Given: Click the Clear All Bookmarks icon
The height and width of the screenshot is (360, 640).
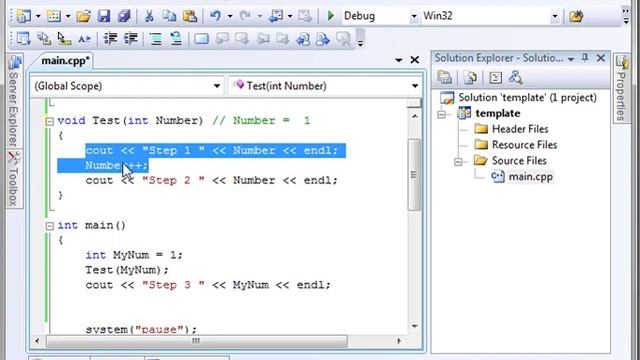Looking at the screenshot, I should pos(344,39).
